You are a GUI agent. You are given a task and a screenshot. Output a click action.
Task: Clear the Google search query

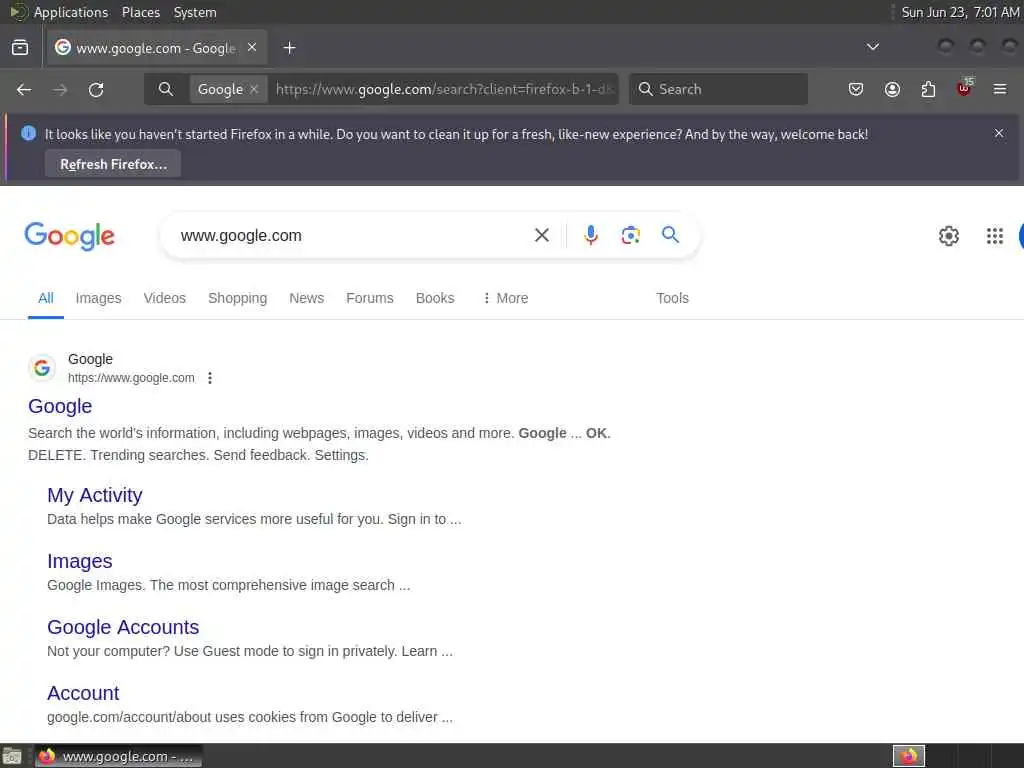click(x=541, y=235)
